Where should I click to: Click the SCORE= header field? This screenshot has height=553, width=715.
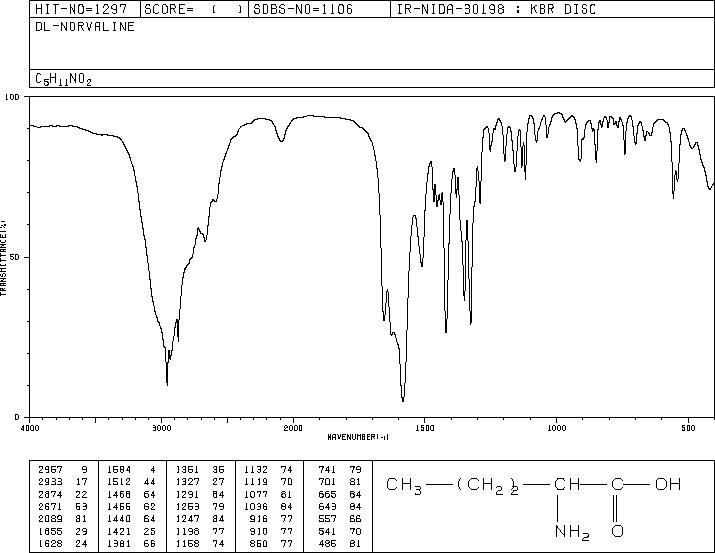tap(194, 9)
